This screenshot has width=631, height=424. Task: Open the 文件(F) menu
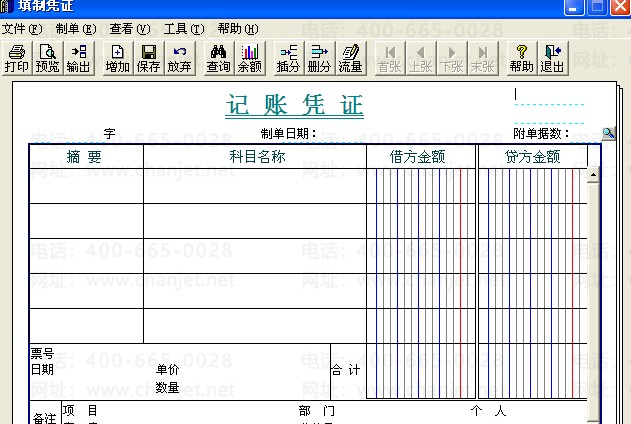tap(22, 29)
